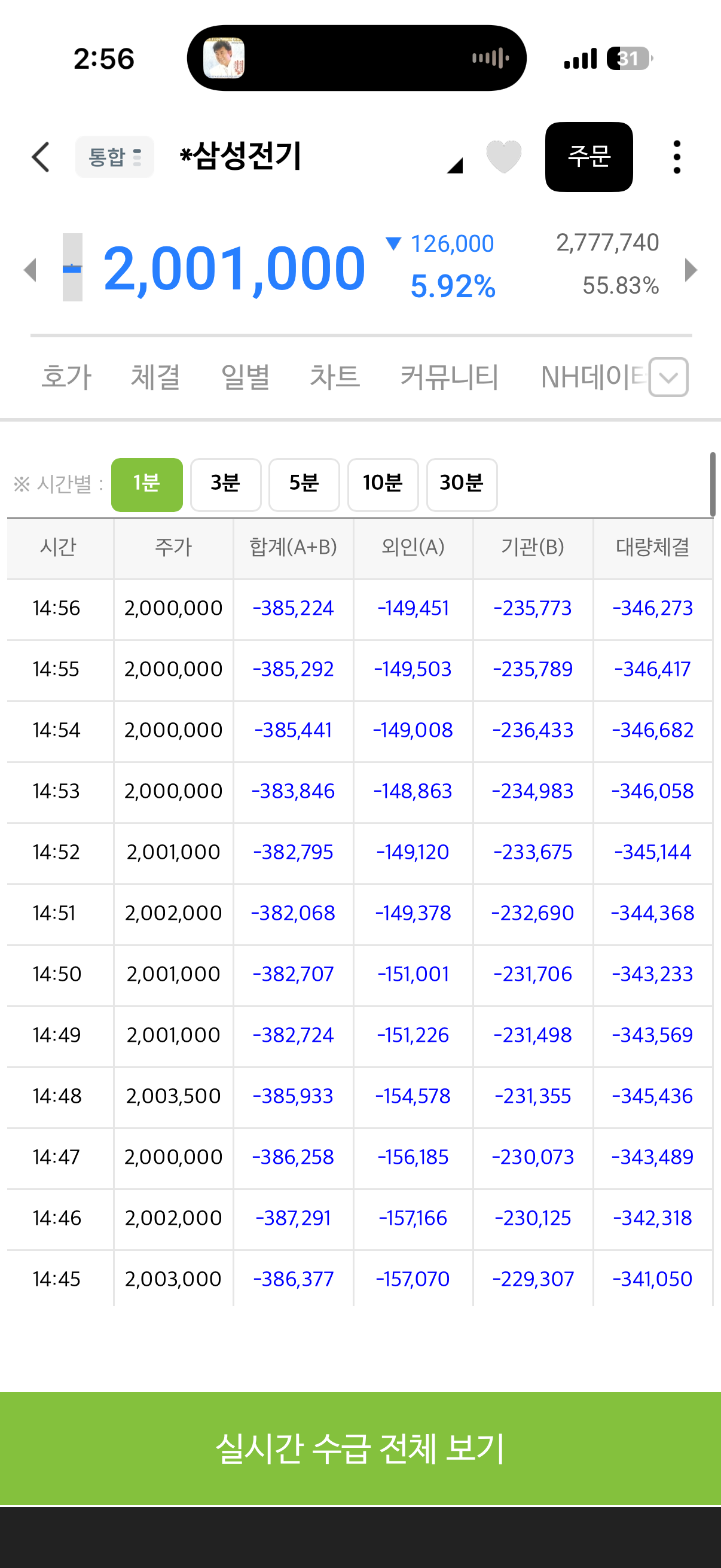Tap the table scrollbar handle
This screenshot has height=1568, width=721.
712,484
